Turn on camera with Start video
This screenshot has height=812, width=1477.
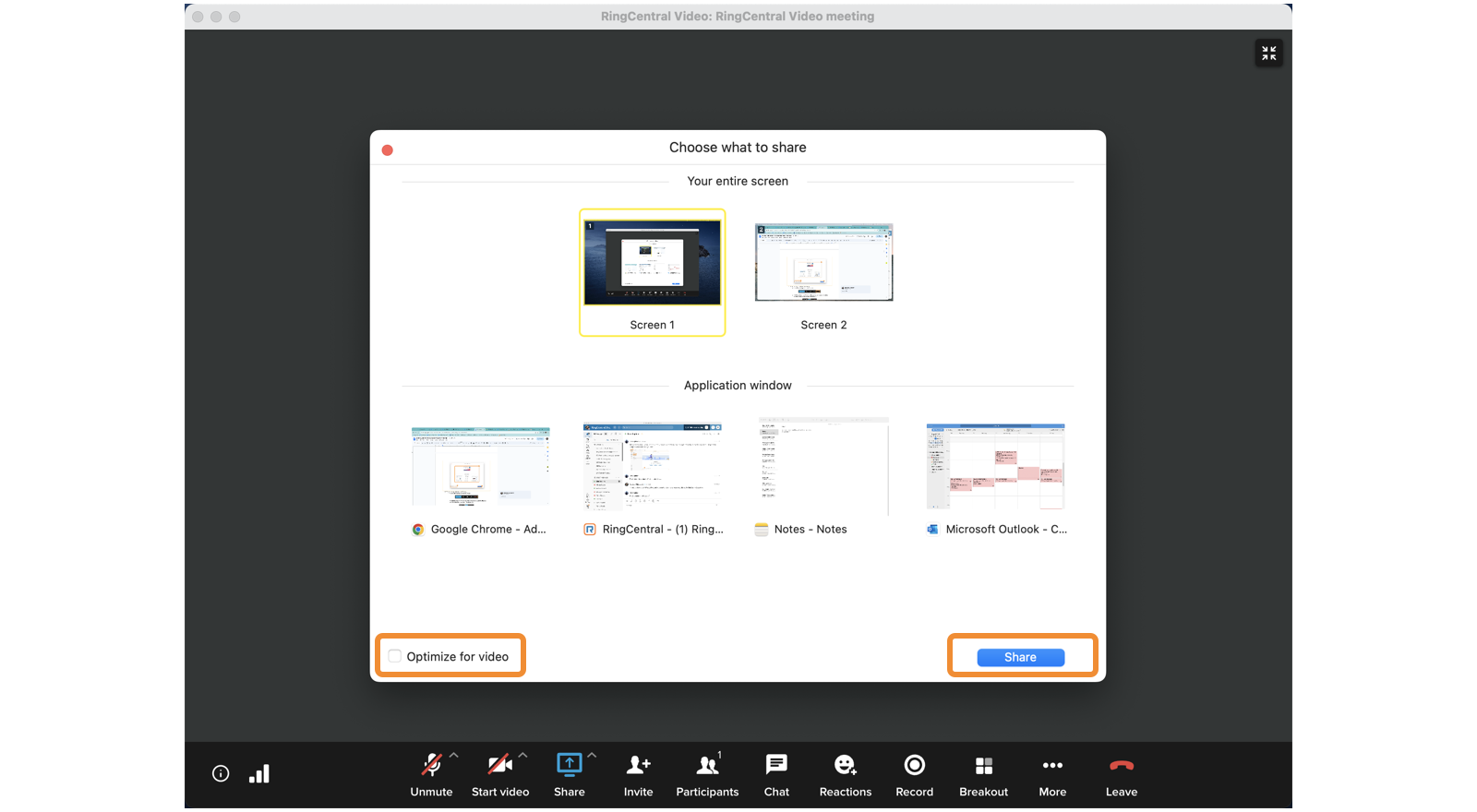[499, 765]
